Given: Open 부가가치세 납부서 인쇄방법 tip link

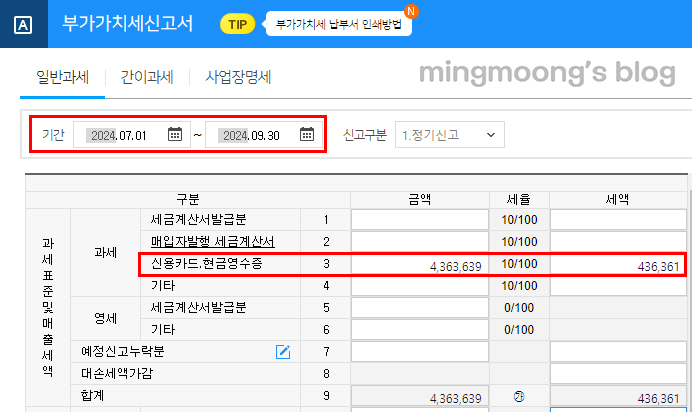Looking at the screenshot, I should [x=338, y=24].
